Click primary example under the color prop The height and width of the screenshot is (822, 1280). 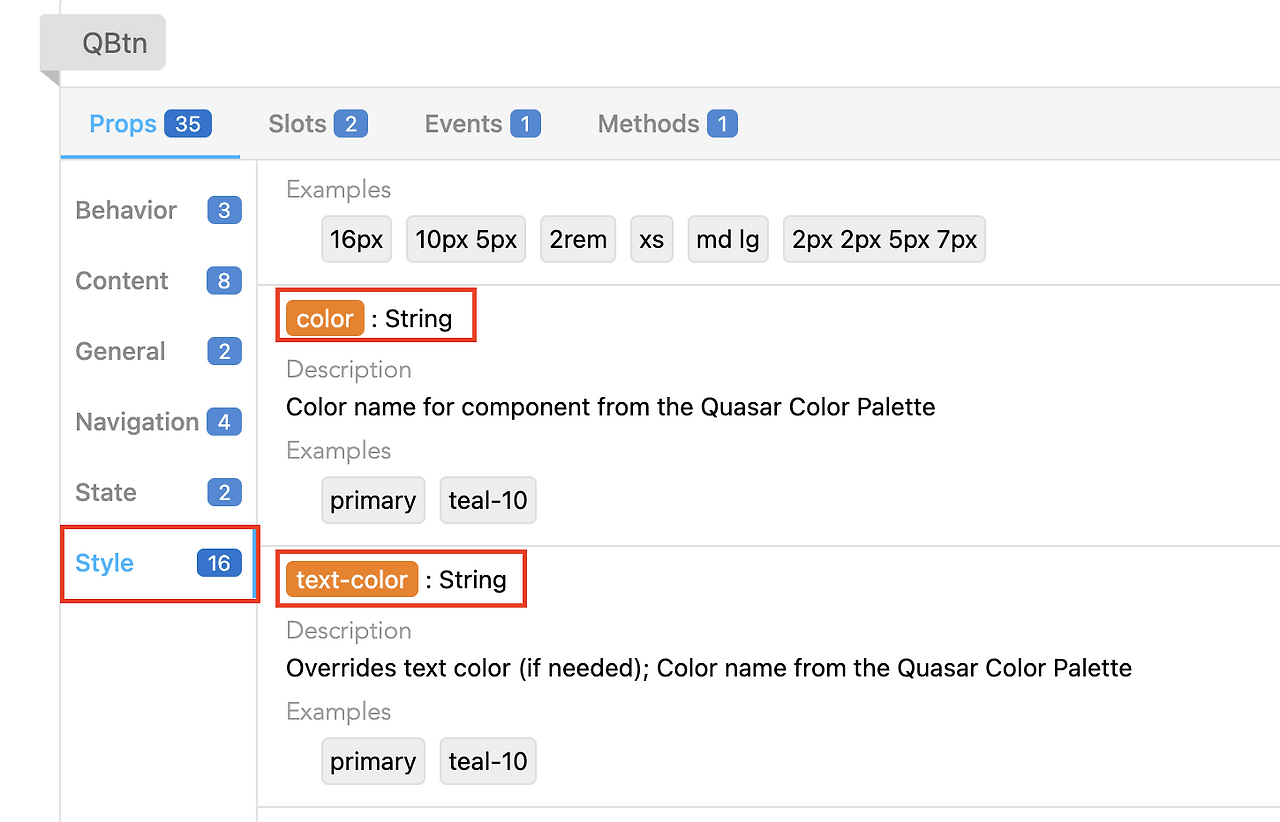click(x=373, y=500)
